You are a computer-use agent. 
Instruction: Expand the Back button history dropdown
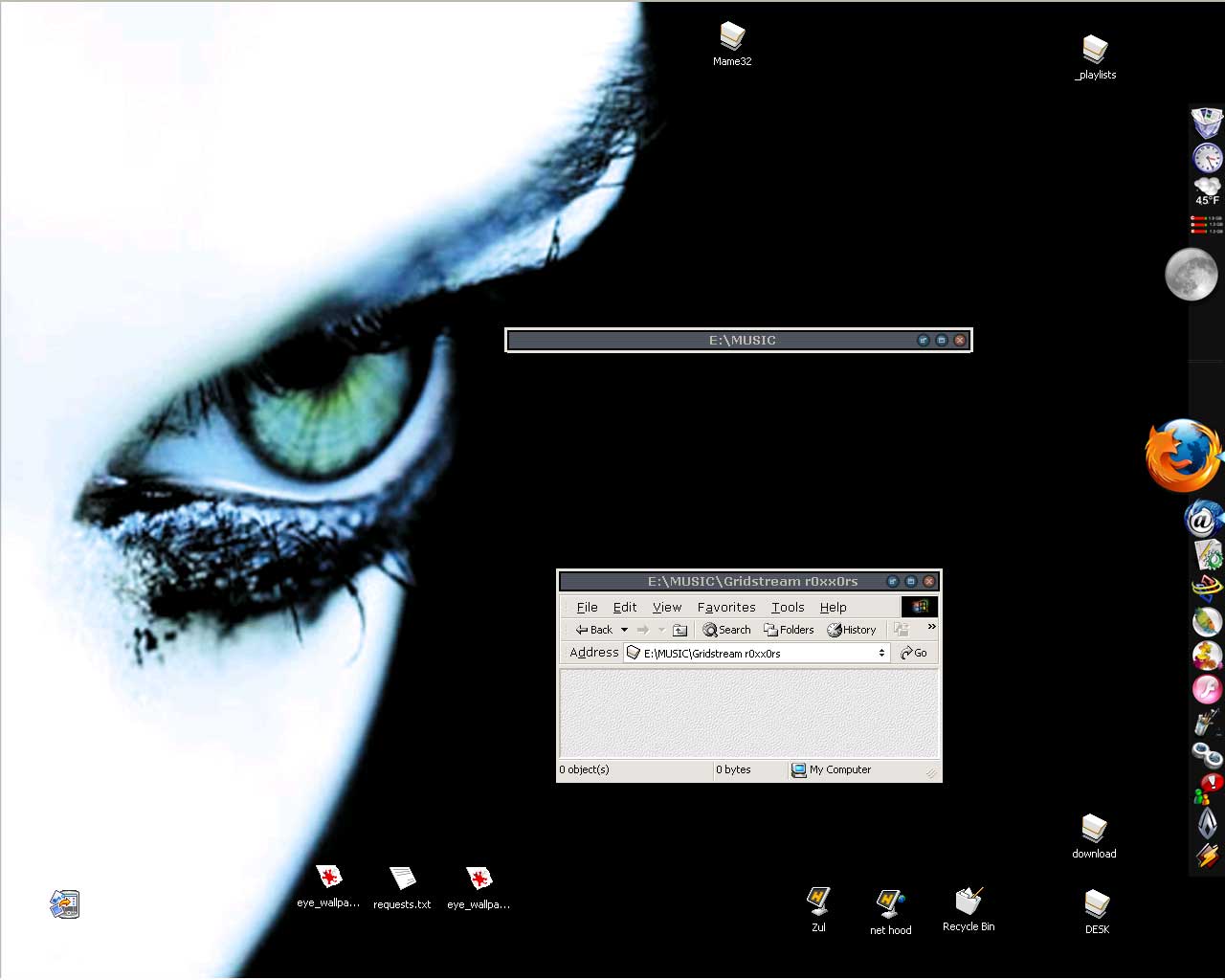tap(624, 630)
